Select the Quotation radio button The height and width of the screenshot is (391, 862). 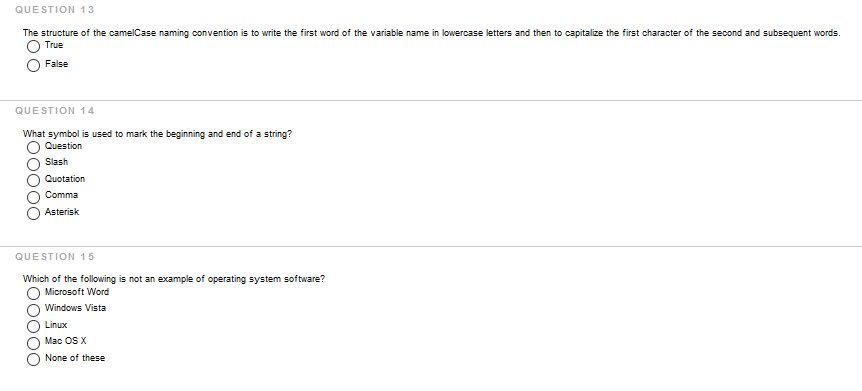34,180
